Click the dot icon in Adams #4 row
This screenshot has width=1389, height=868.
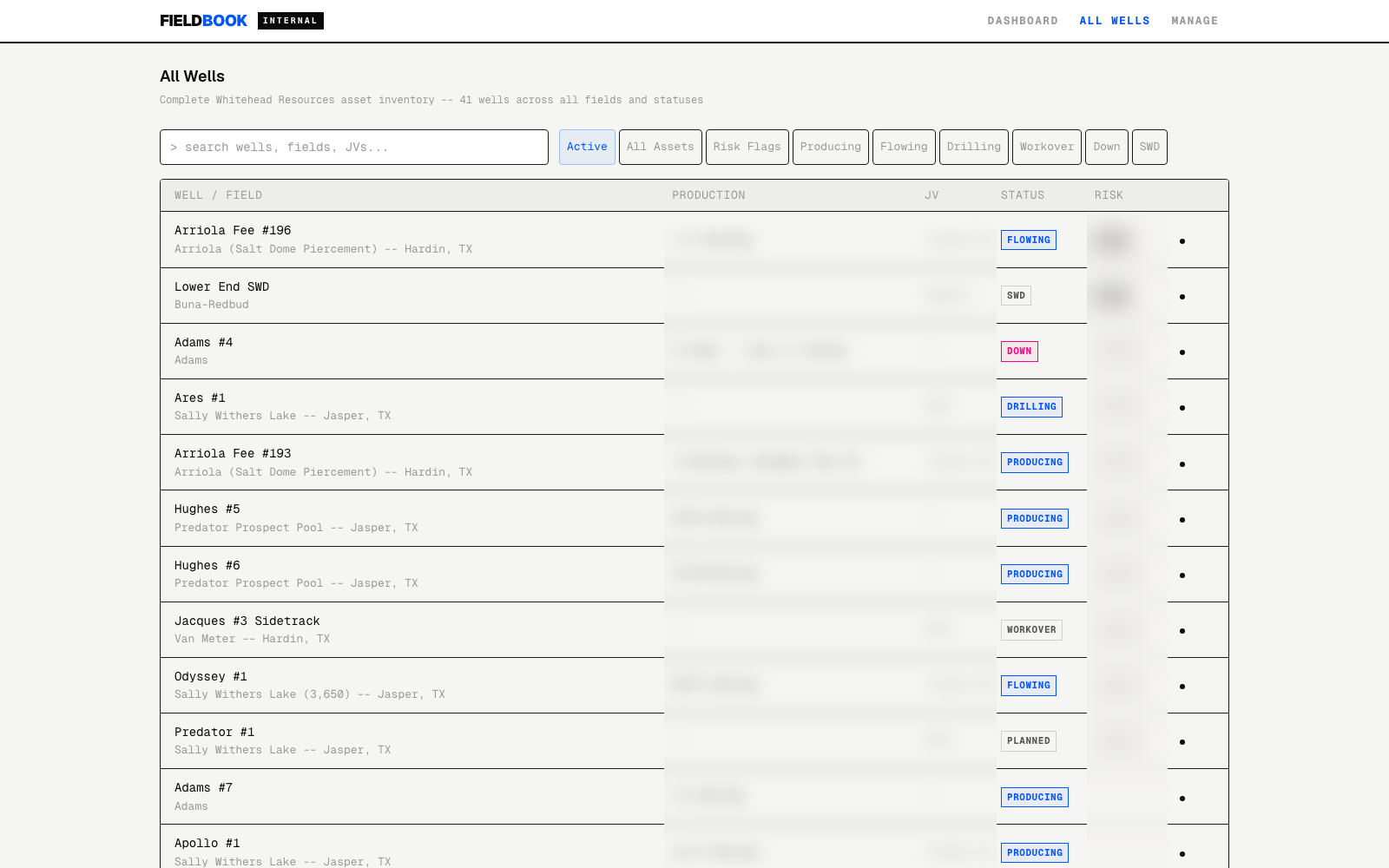point(1182,352)
